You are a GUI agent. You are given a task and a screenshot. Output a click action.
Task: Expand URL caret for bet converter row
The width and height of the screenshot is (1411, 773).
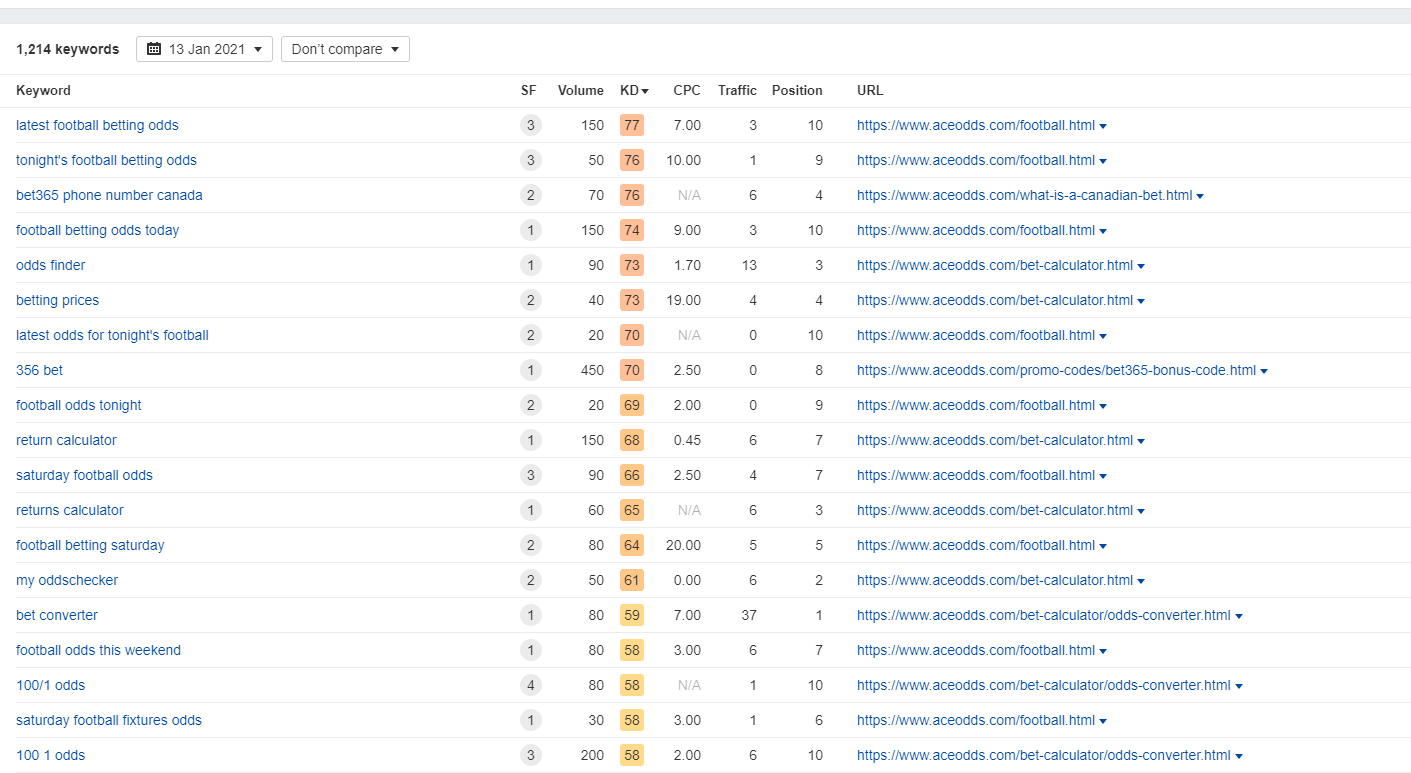[1239, 616]
